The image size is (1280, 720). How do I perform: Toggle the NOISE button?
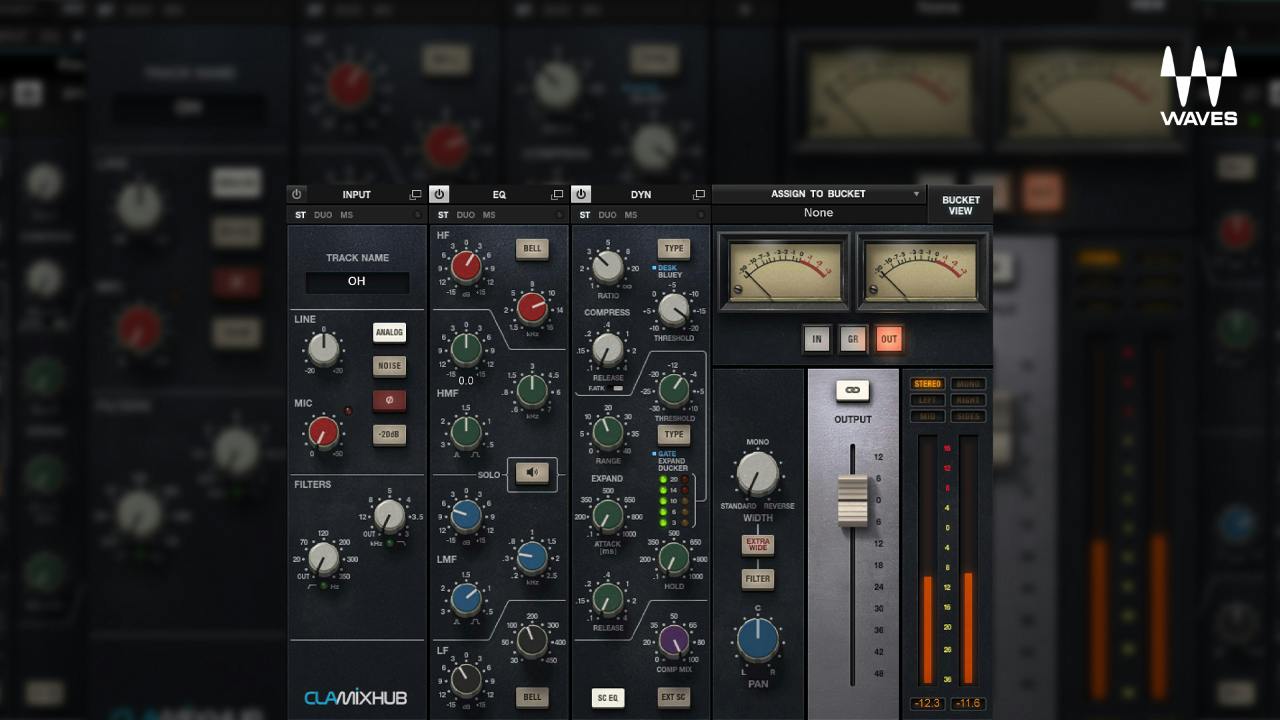[389, 366]
